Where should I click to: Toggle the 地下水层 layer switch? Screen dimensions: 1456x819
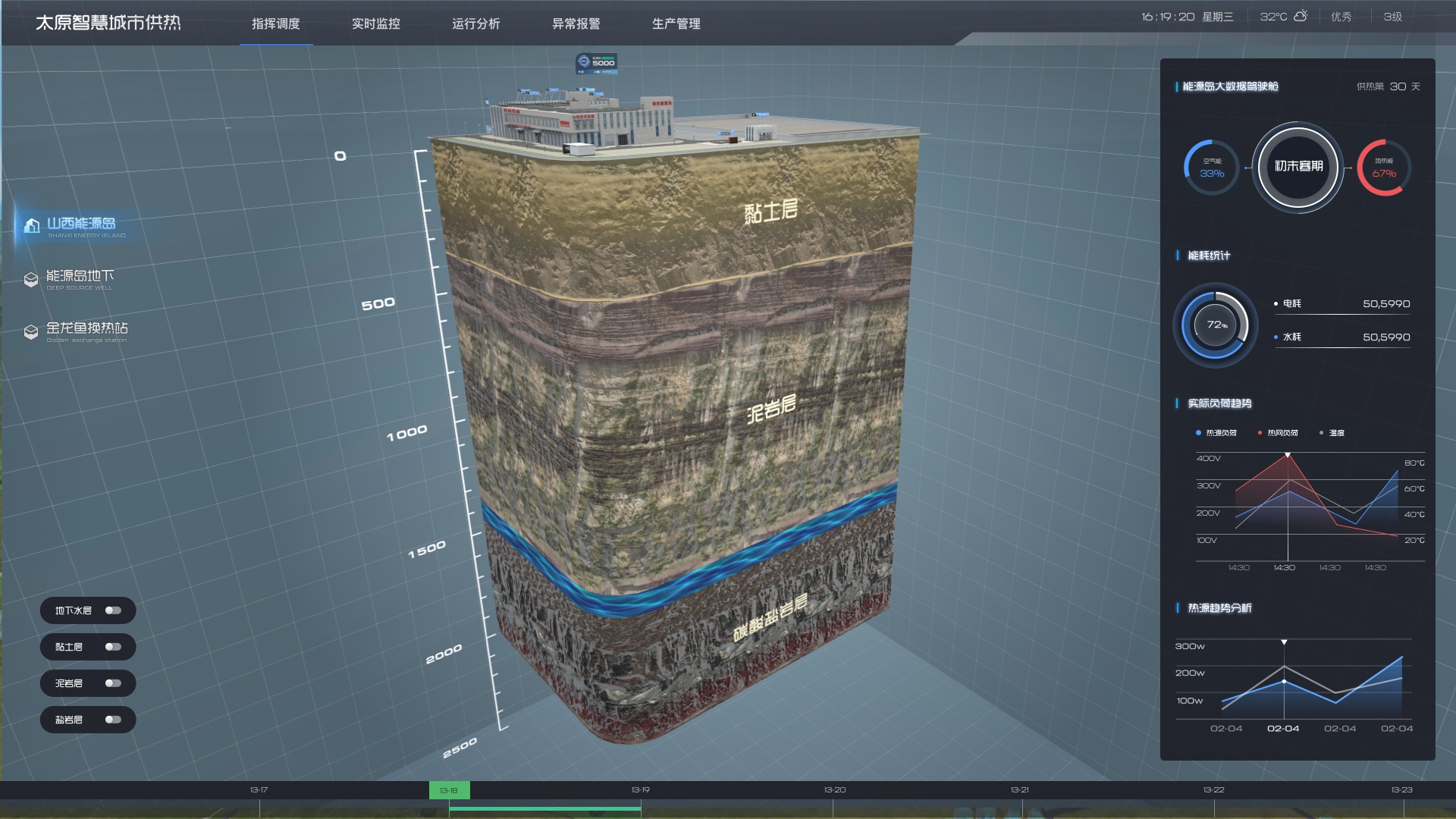tap(113, 610)
